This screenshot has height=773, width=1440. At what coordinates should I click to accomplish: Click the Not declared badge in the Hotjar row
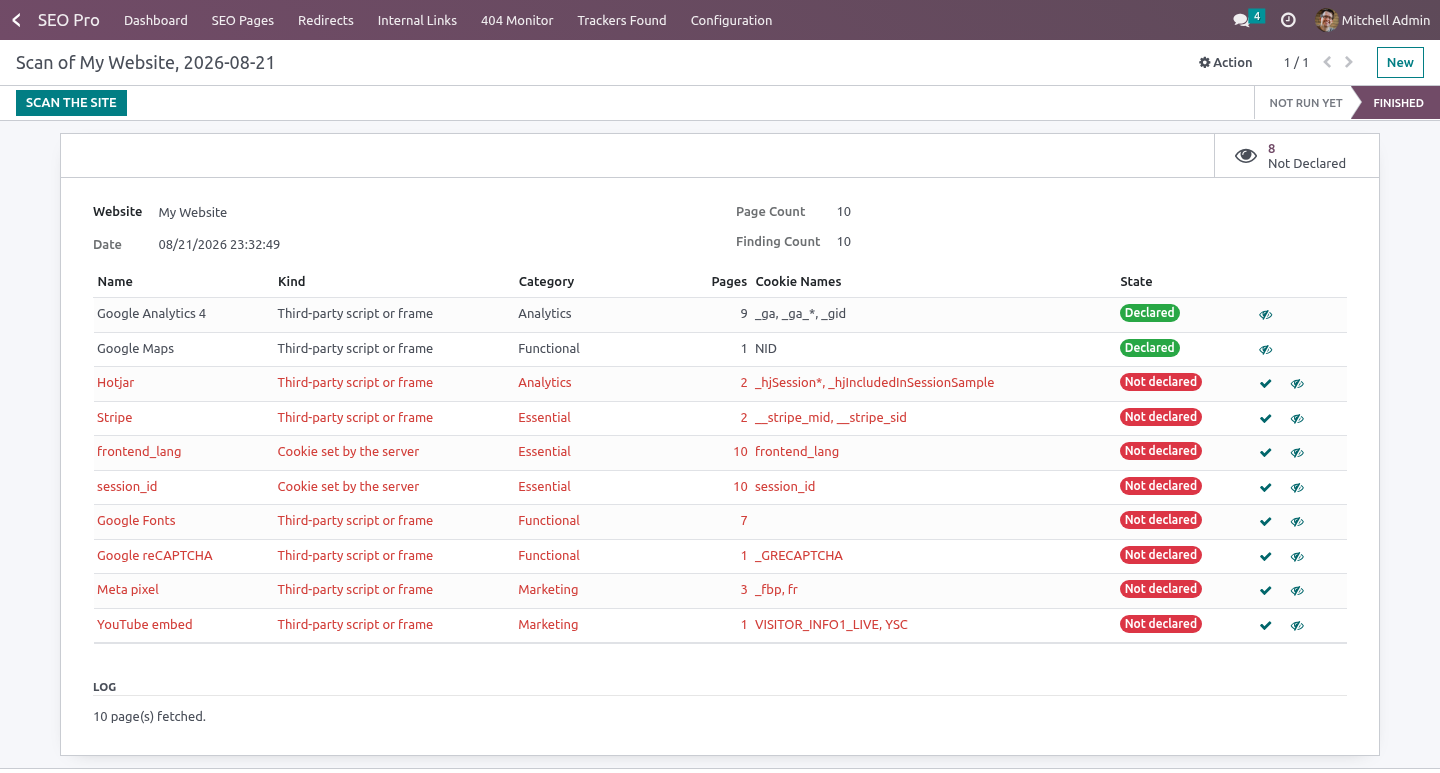pos(1161,382)
